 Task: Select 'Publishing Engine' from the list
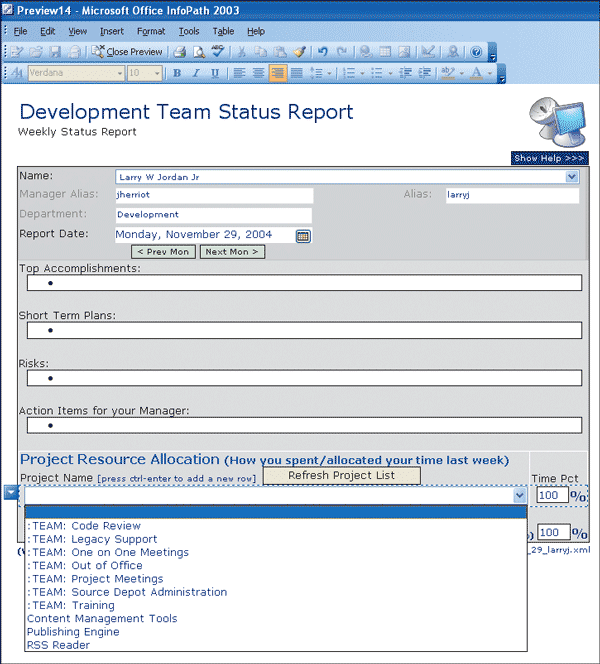pyautogui.click(x=276, y=631)
